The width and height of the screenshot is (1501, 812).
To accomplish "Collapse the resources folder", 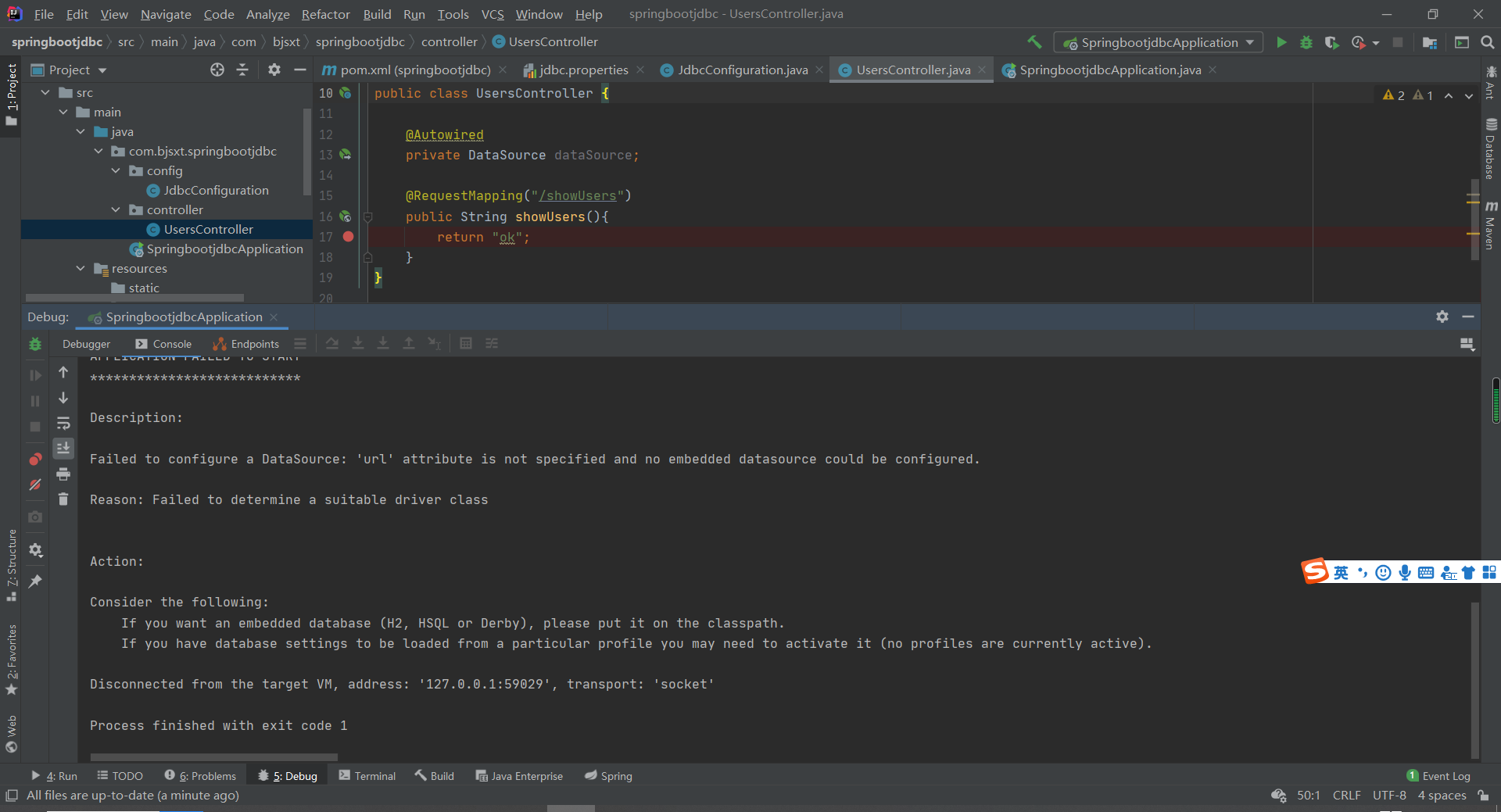I will [x=81, y=268].
